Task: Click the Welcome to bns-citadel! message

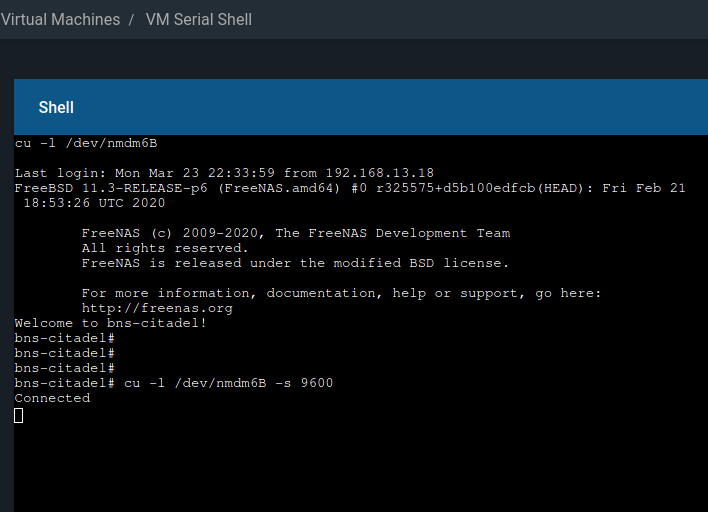Action: [111, 323]
